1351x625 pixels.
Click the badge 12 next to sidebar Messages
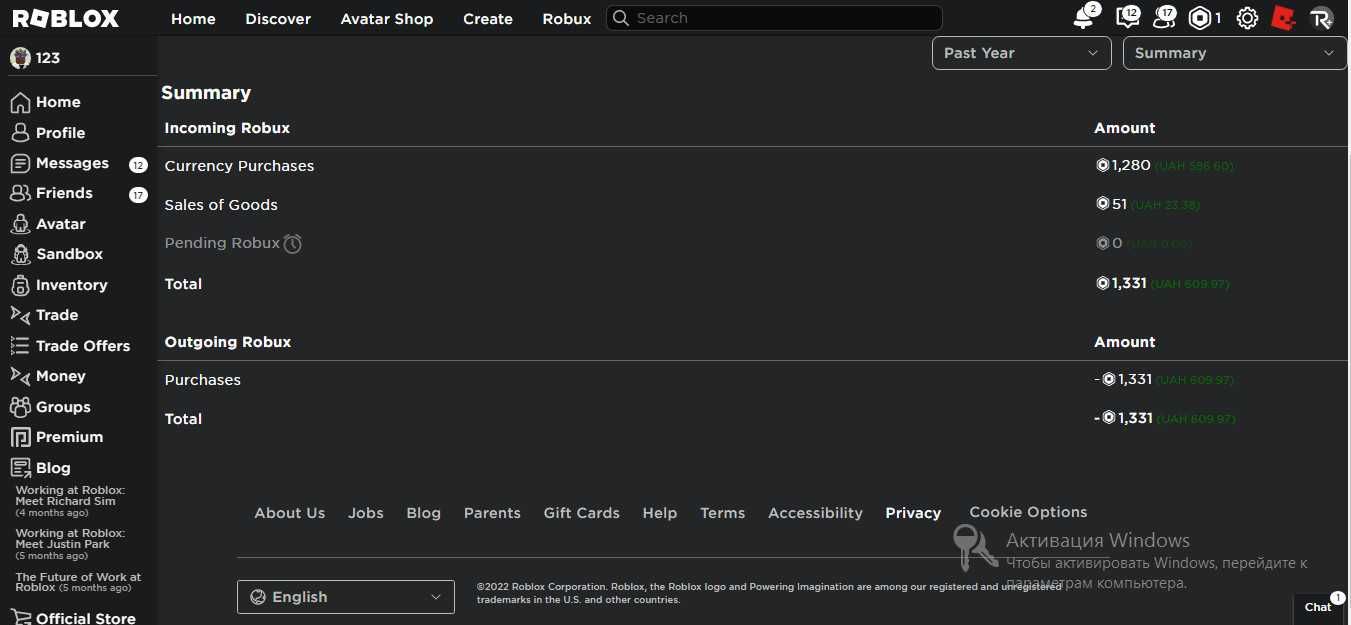pos(138,165)
